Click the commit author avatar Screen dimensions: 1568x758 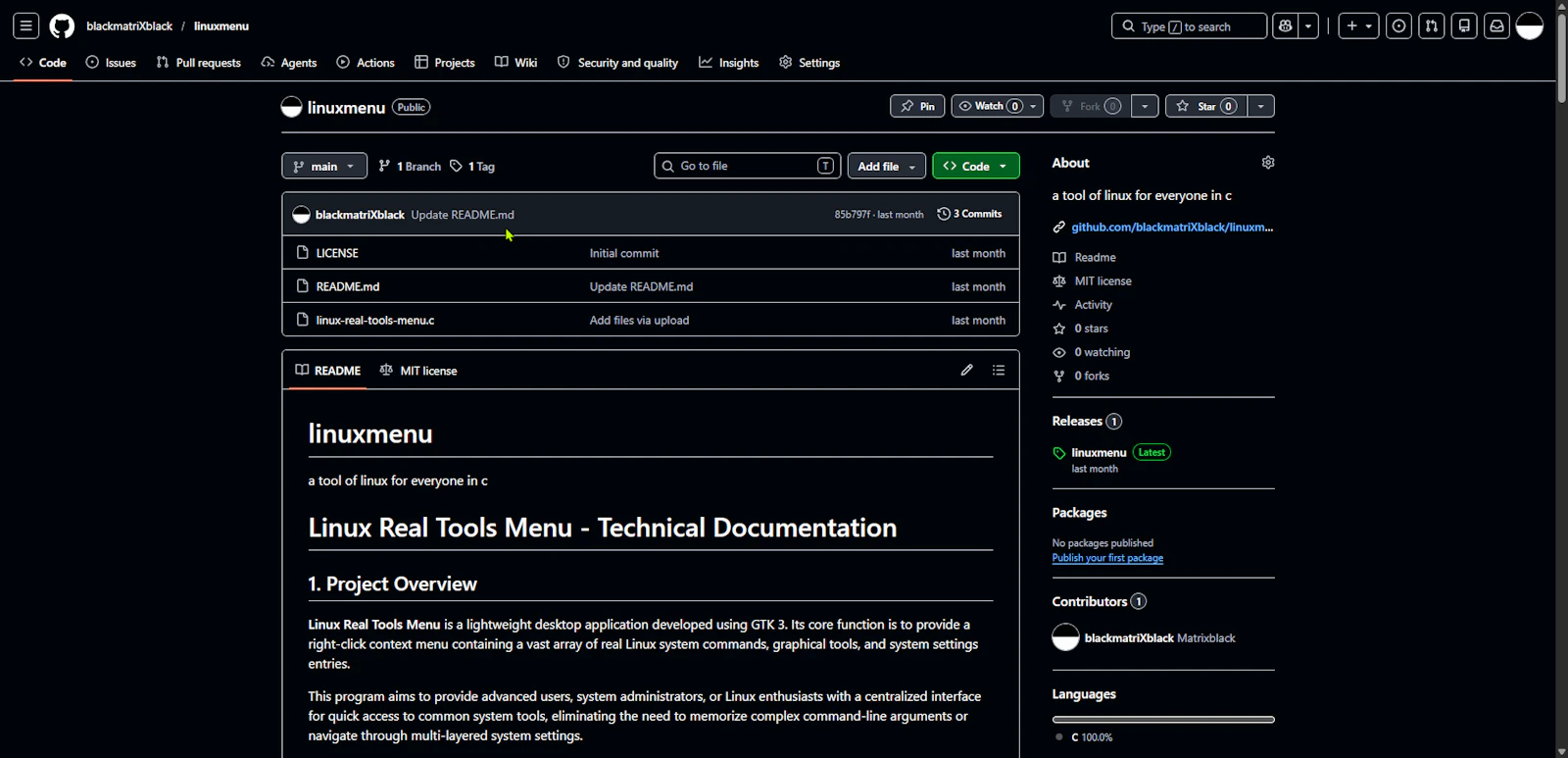[x=302, y=215]
